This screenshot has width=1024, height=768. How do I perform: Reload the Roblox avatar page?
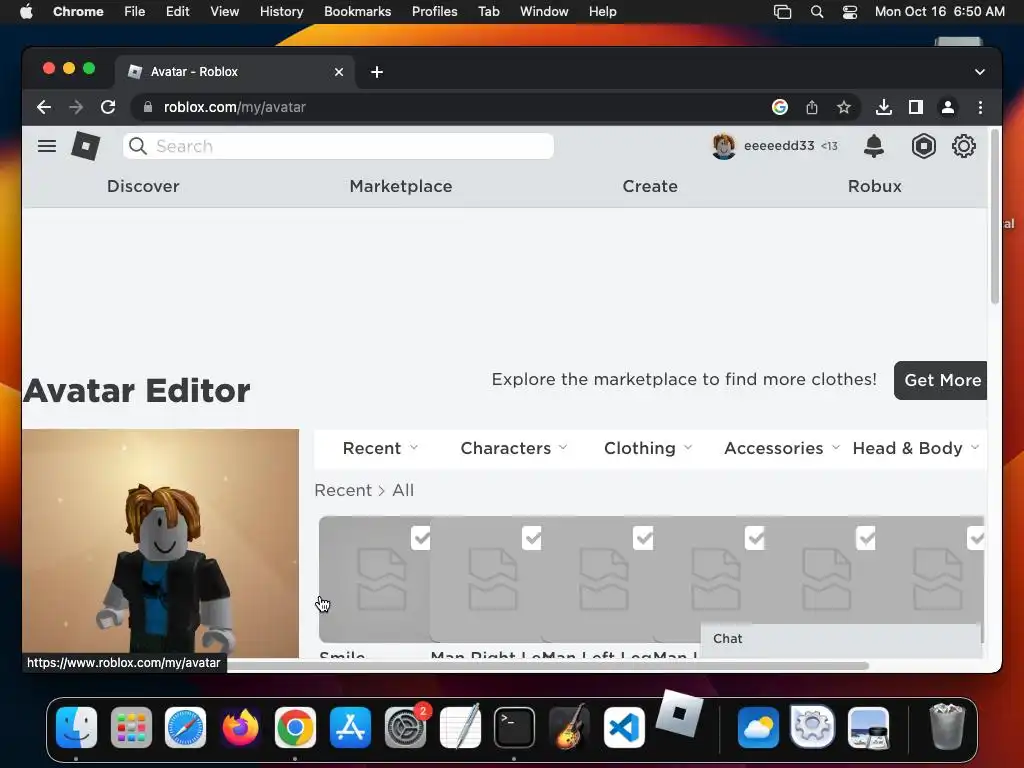coord(108,107)
